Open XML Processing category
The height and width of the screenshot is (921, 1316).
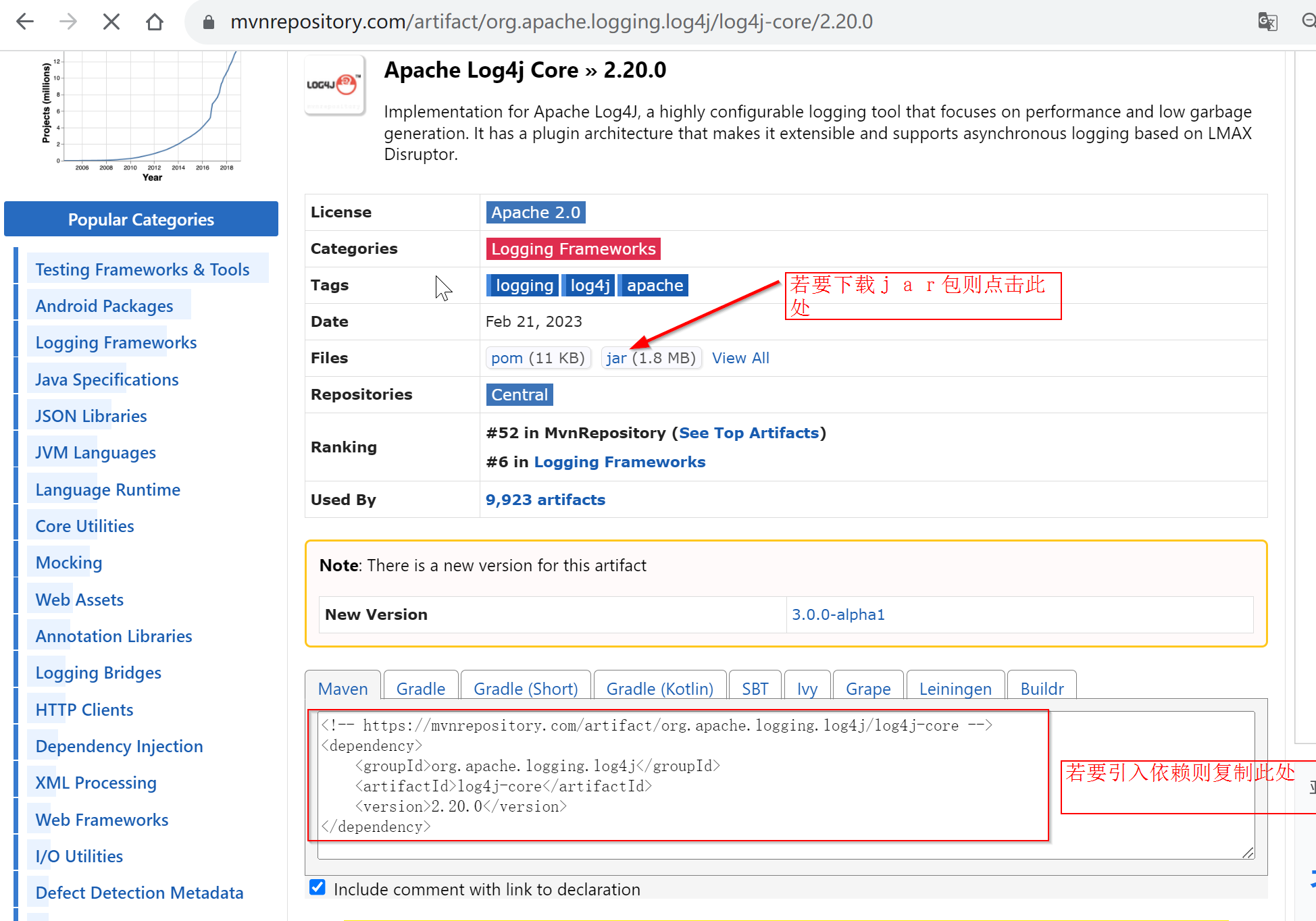[96, 783]
